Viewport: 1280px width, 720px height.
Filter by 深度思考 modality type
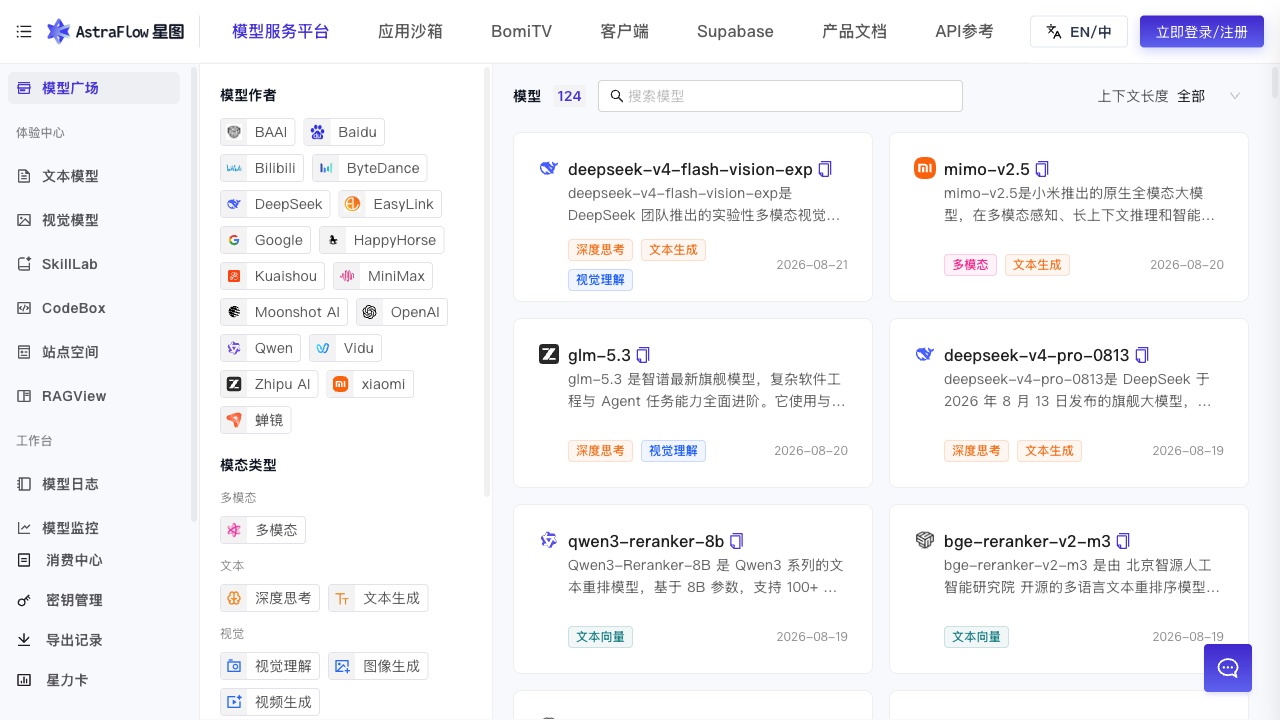270,598
